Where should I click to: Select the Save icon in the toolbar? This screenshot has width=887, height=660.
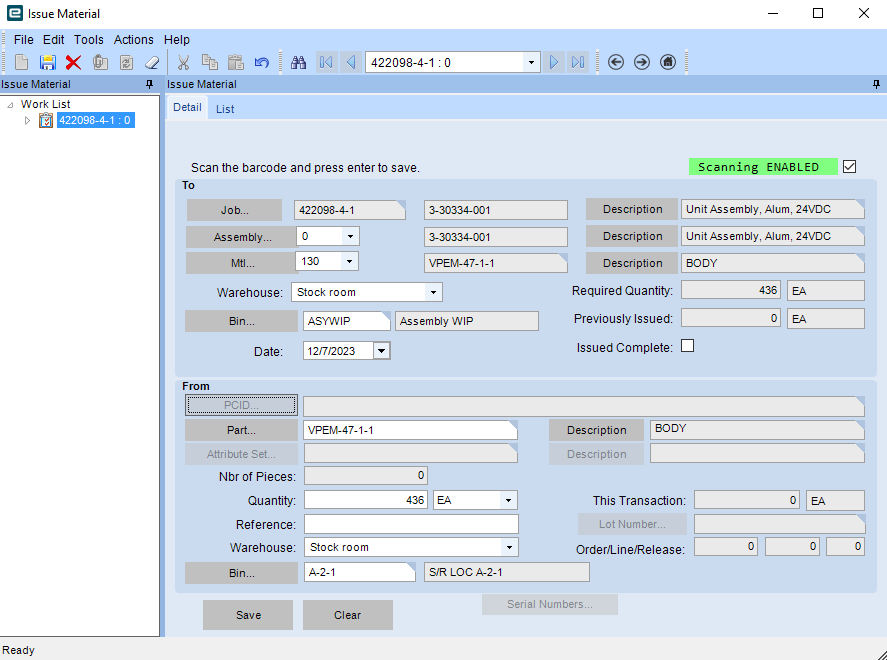click(x=45, y=62)
